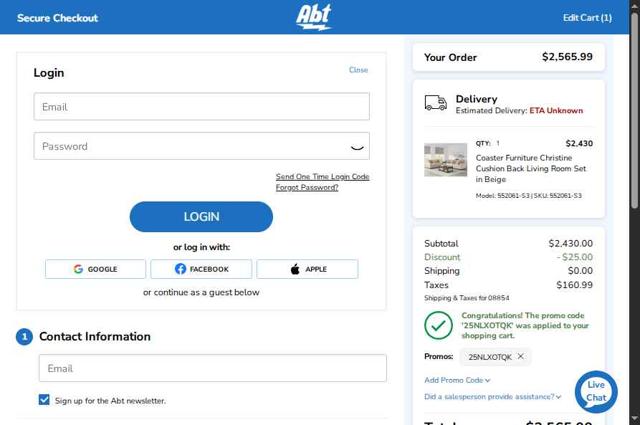Expand salesperson assistance question

[x=492, y=397]
